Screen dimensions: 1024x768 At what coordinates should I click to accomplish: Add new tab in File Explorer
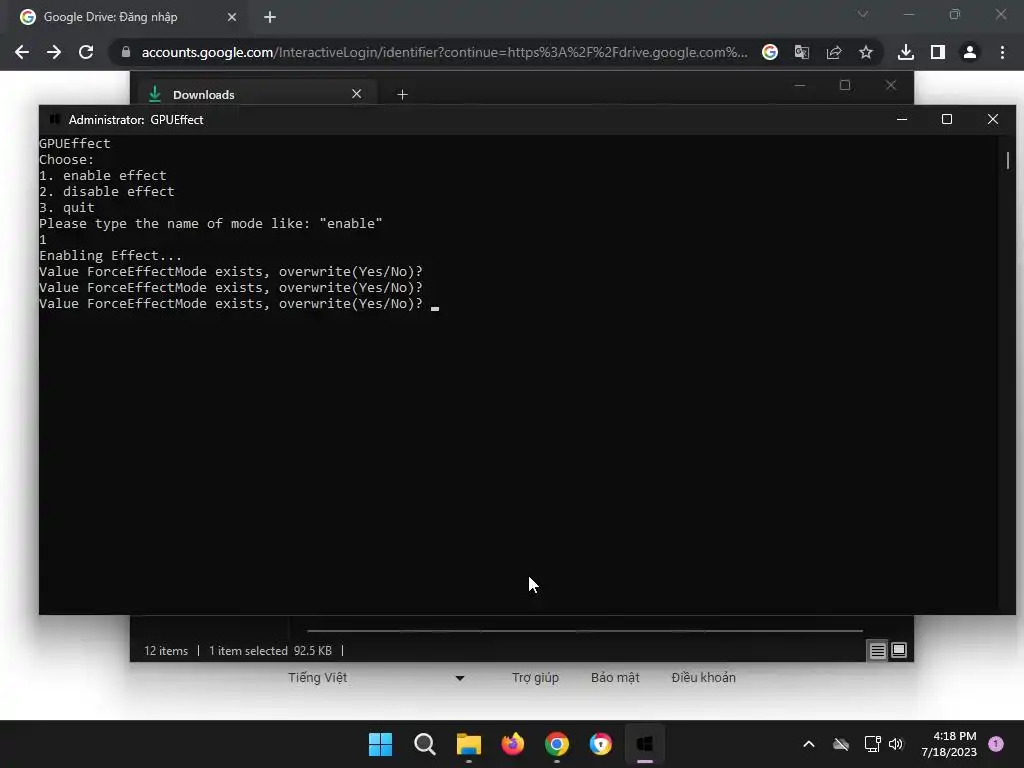pyautogui.click(x=402, y=95)
